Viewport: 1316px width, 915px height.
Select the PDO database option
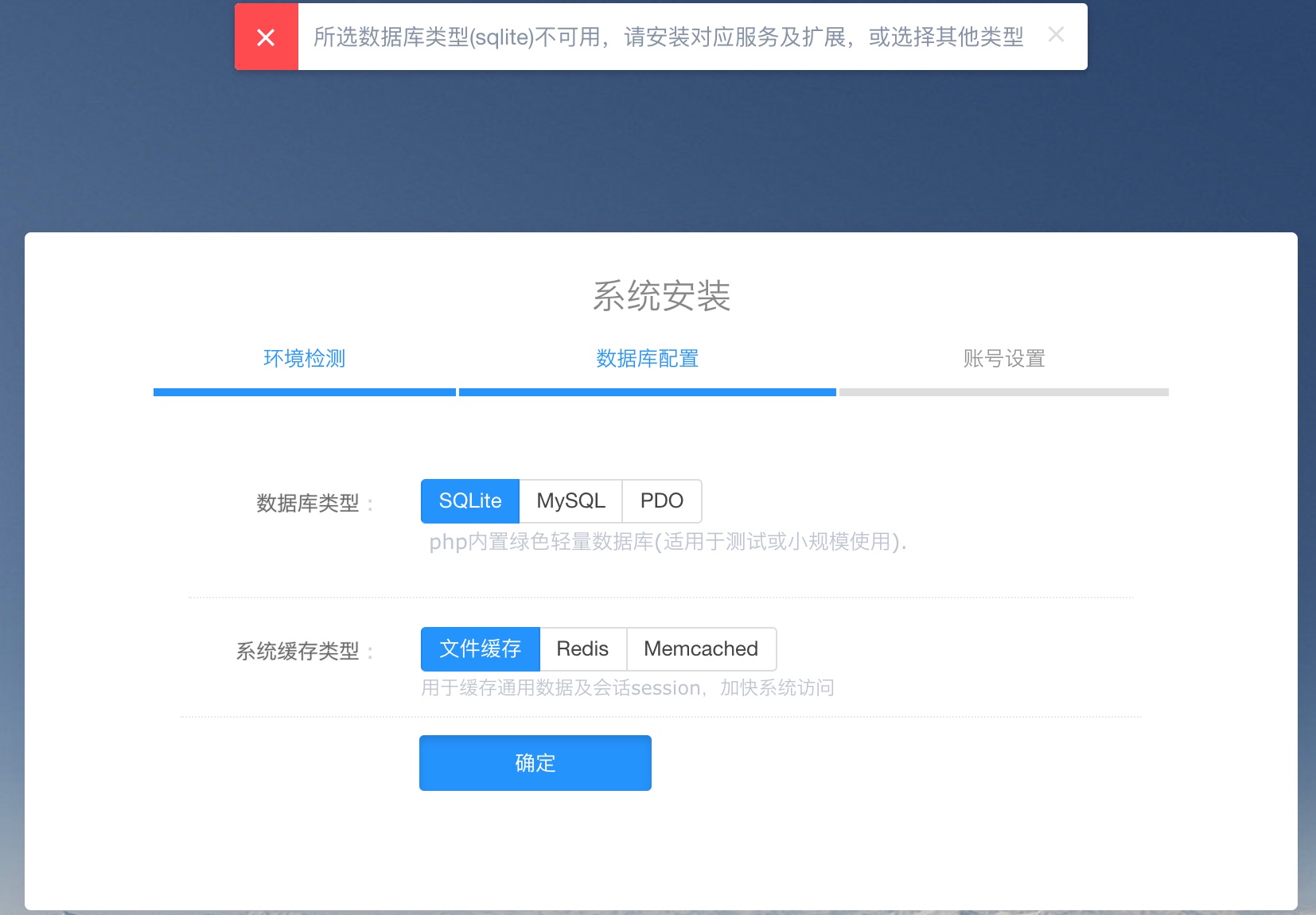point(661,501)
